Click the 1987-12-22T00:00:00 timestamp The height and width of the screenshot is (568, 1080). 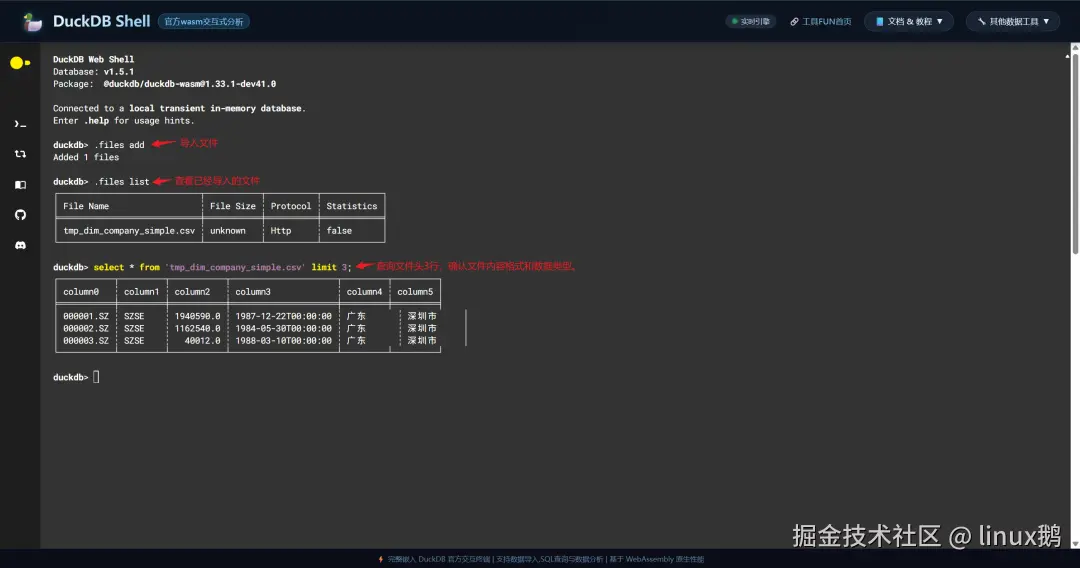point(284,316)
